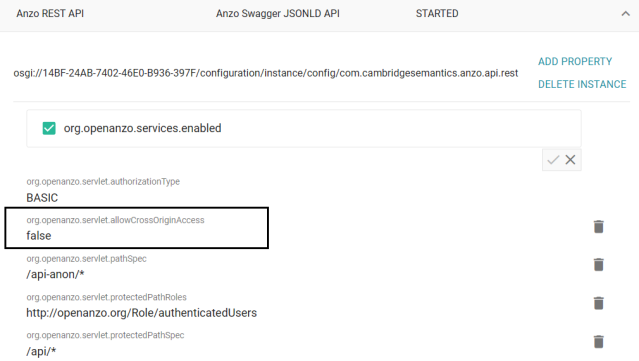Screen dimensions: 639x361
Task: Remove protectedPathRoles property via trash icon
Action: pyautogui.click(x=598, y=303)
